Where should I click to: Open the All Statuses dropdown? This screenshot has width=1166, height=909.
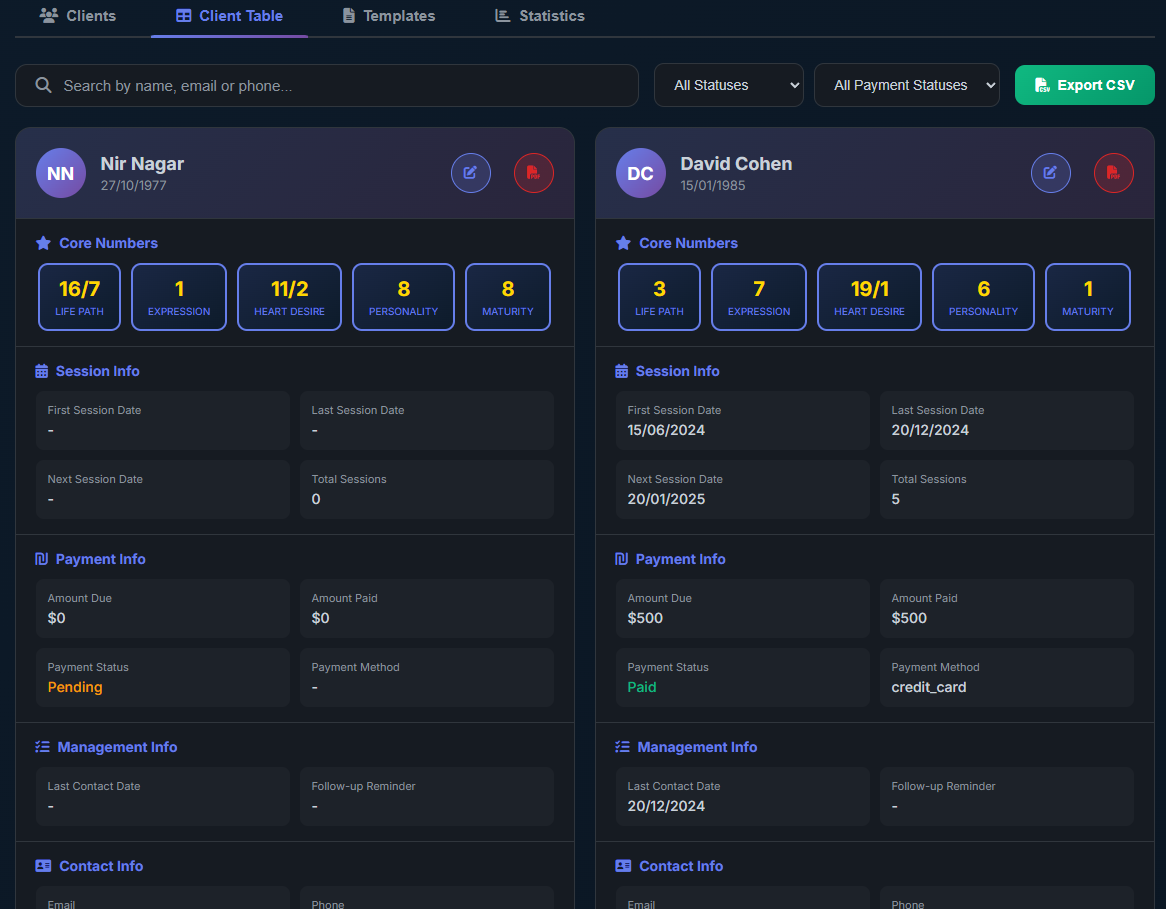point(728,86)
